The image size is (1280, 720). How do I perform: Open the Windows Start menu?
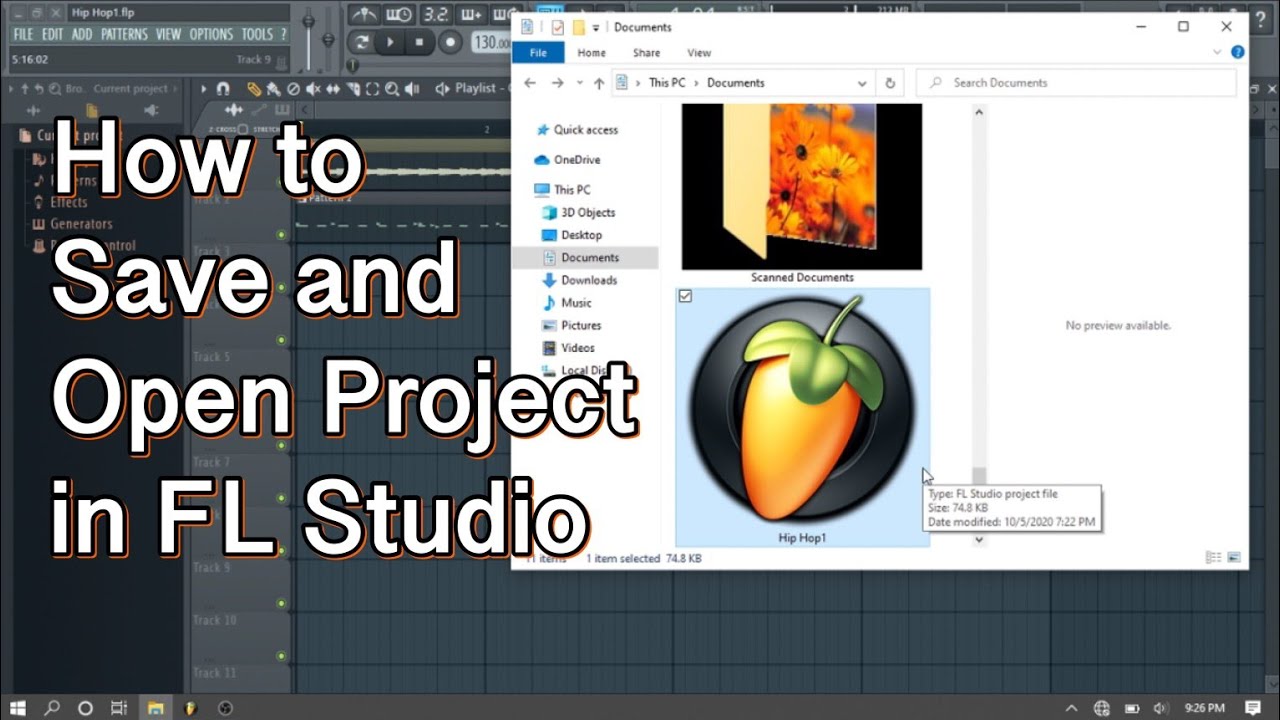[20, 707]
